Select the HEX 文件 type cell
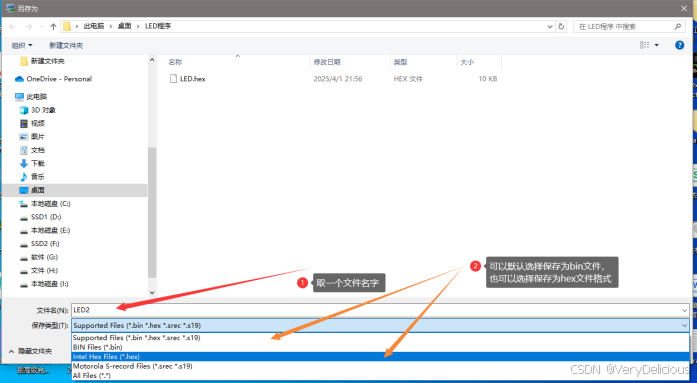Screen dimensions: 697x383 click(408, 79)
